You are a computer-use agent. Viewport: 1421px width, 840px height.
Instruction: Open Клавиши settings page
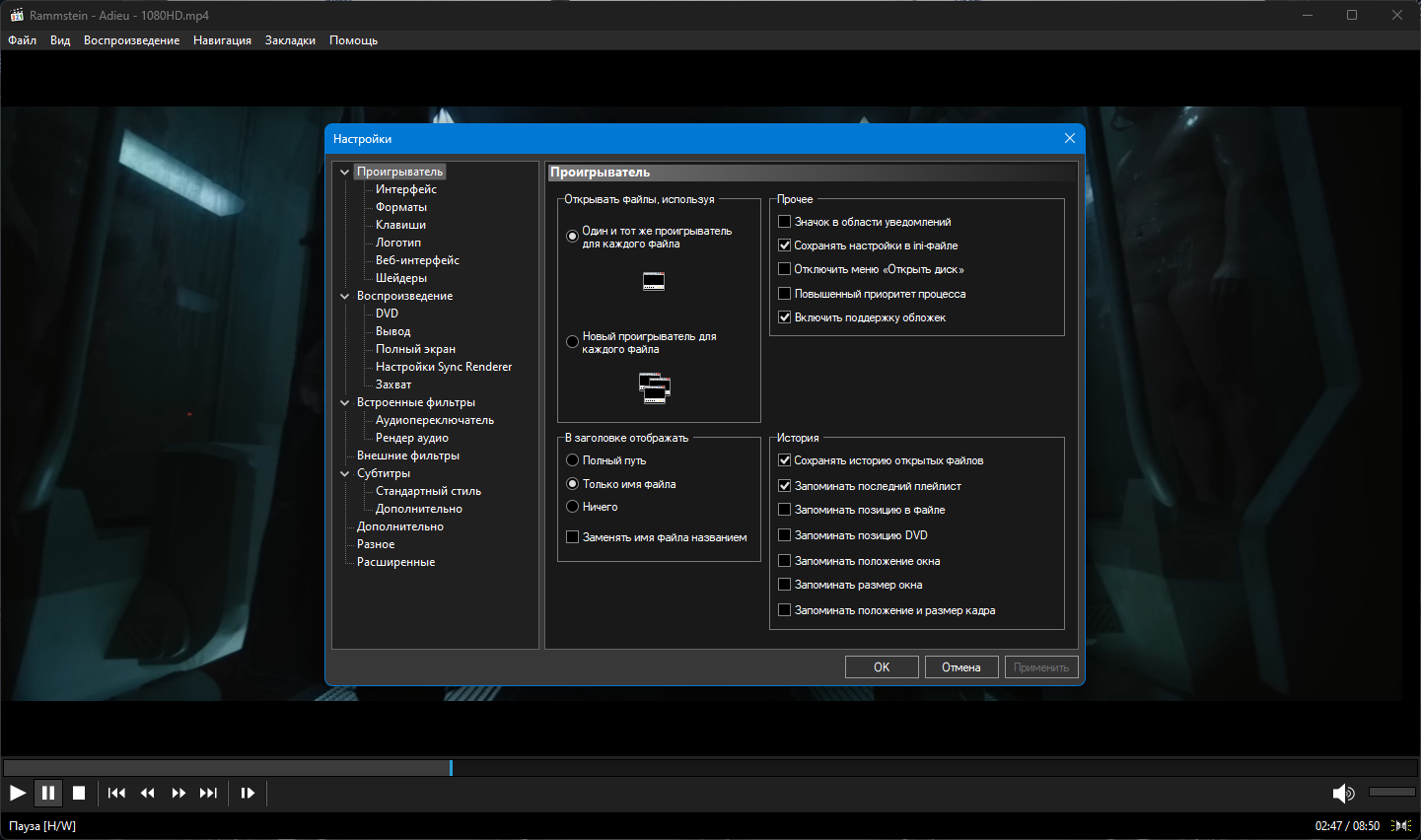[400, 225]
